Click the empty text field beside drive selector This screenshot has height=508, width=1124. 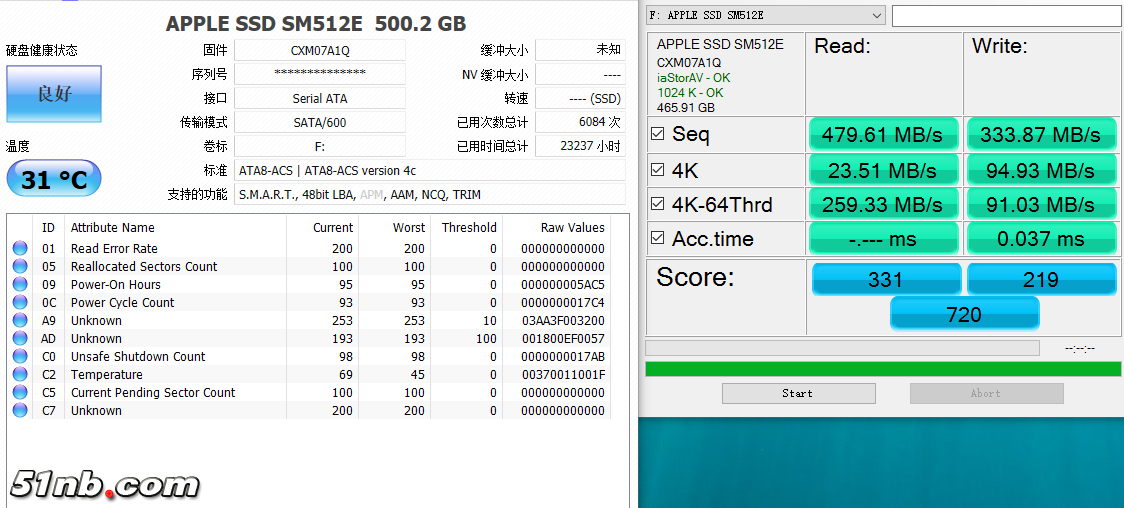pos(1006,16)
